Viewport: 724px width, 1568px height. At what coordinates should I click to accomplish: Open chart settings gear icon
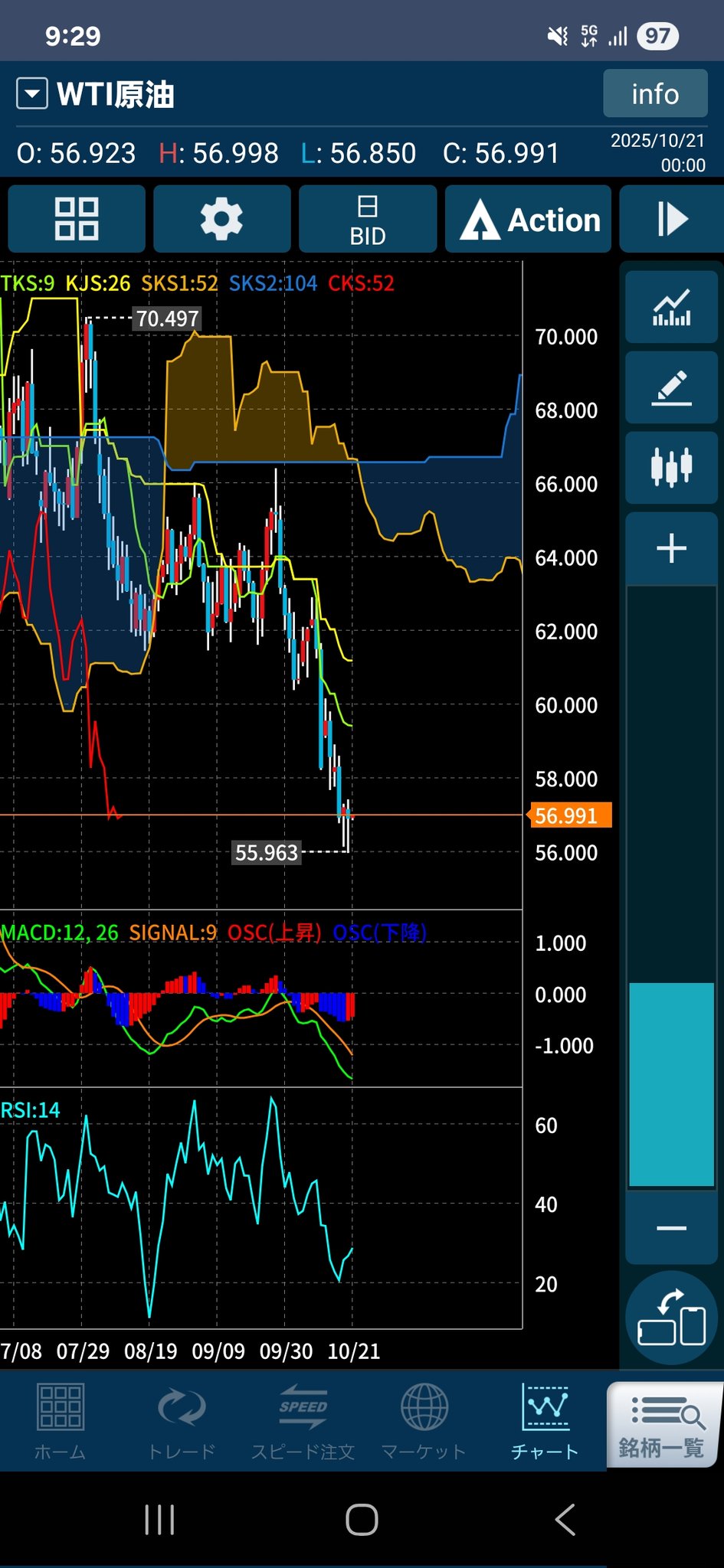pos(222,219)
